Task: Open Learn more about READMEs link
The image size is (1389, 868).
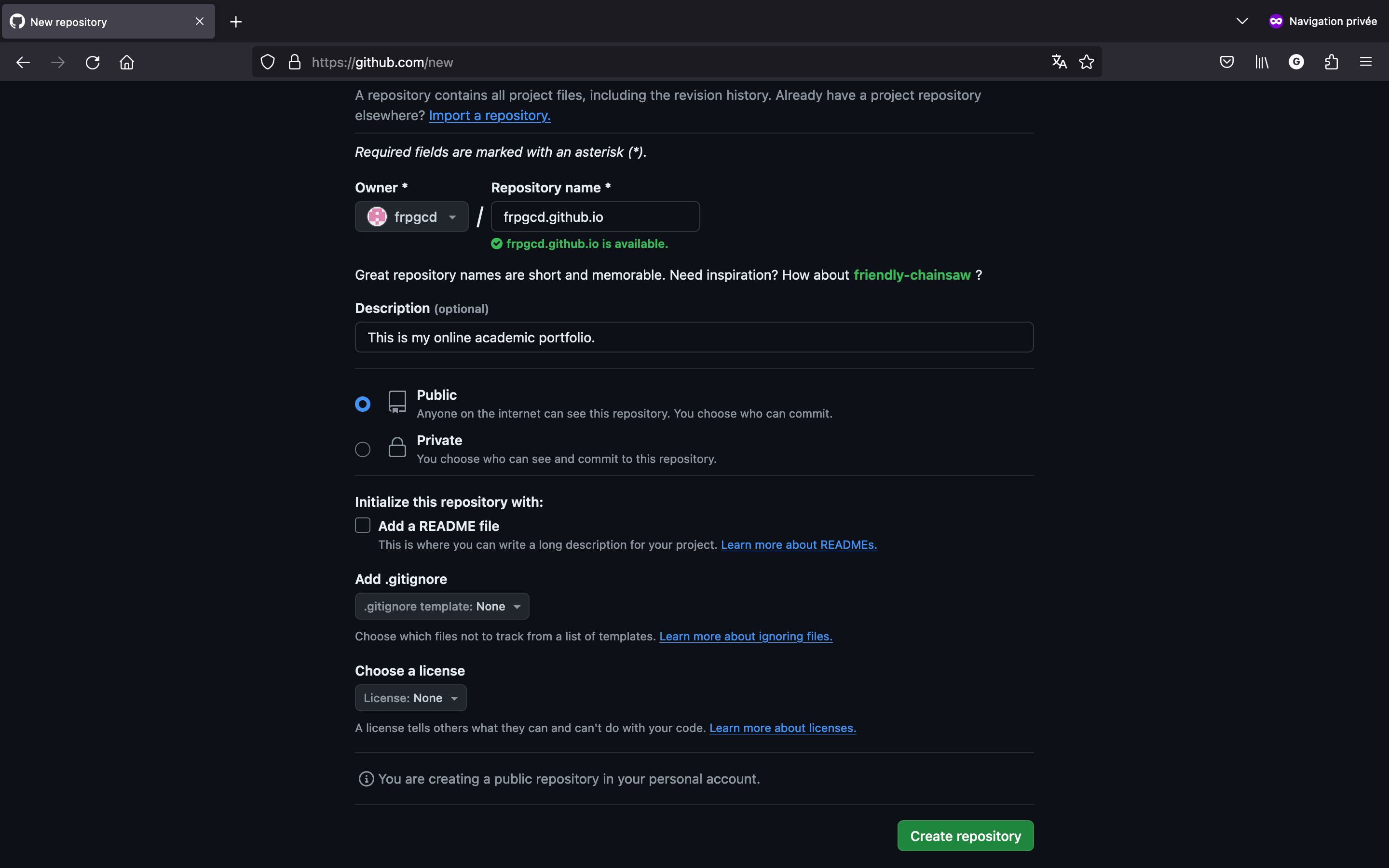Action: pyautogui.click(x=799, y=545)
